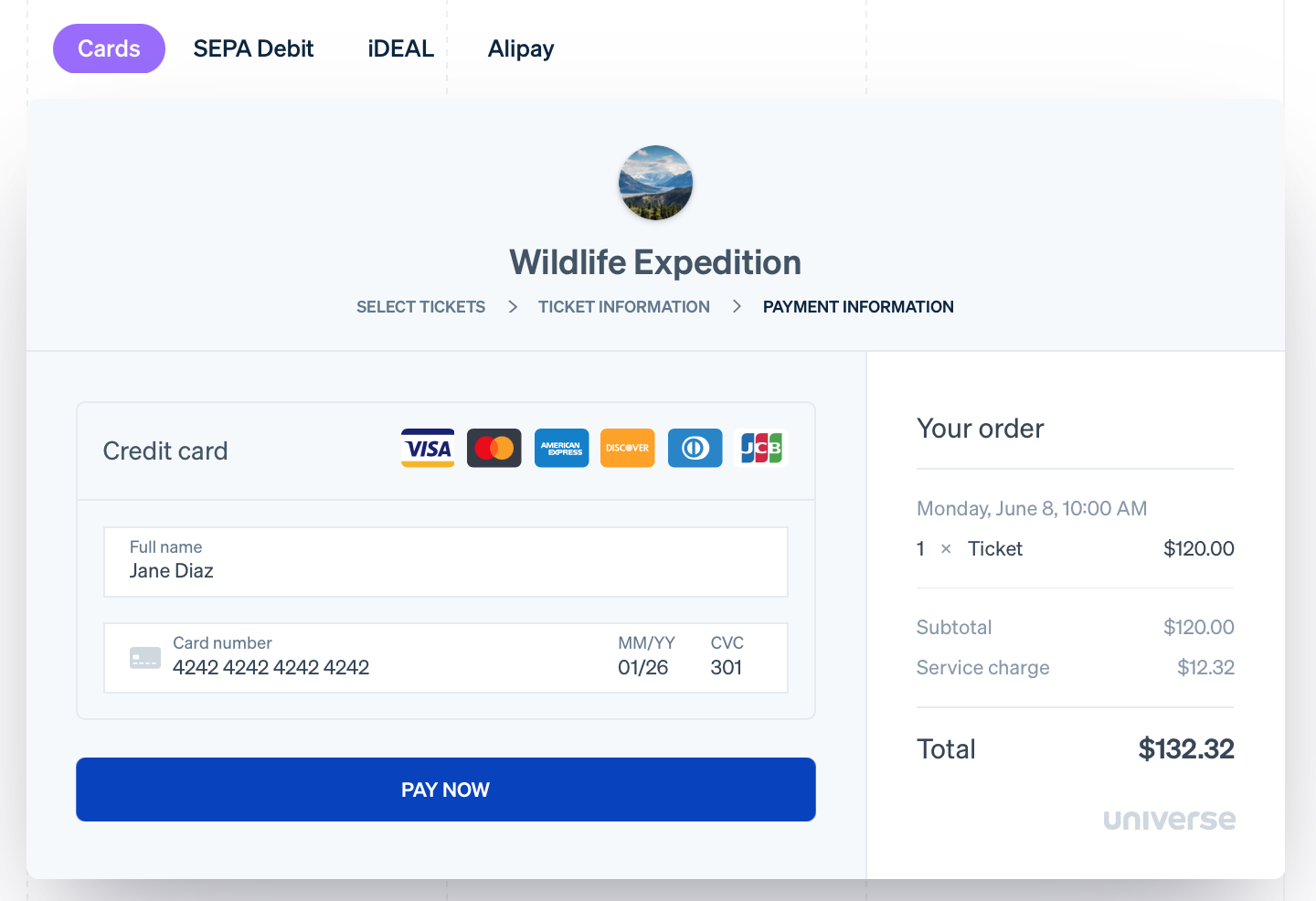The width and height of the screenshot is (1316, 901).
Task: Click the Mastercard logo
Action: coord(494,448)
